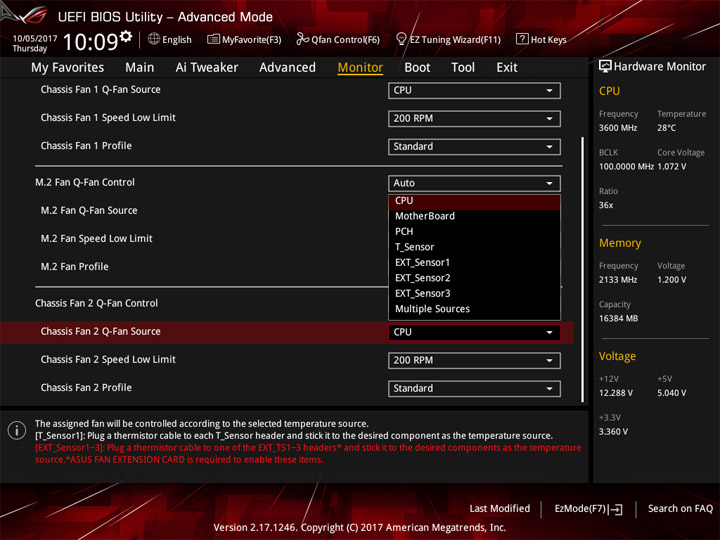
Task: Select Chassis Fan 1 Speed Low Limit label
Action: (x=108, y=118)
